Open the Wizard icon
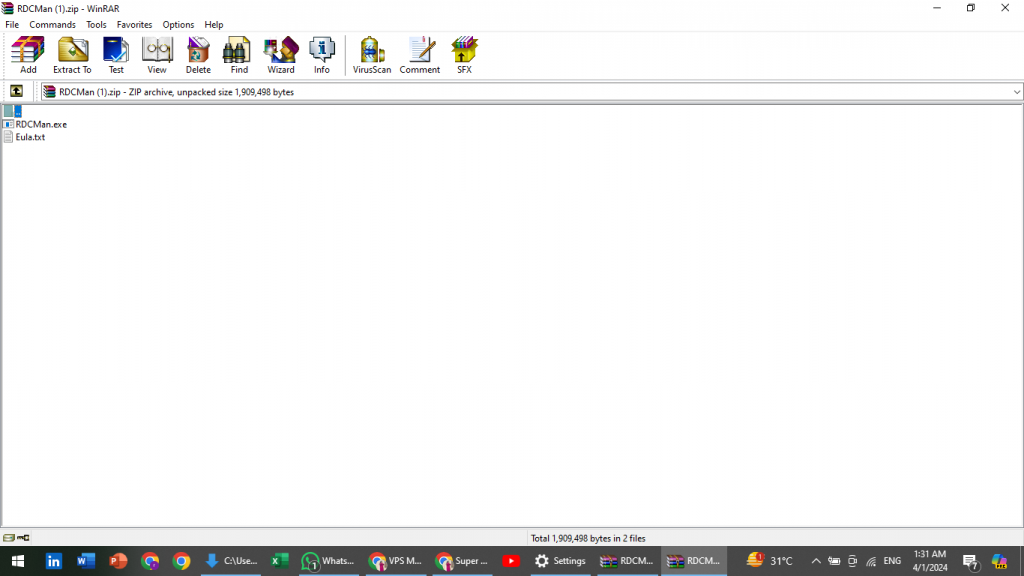The height and width of the screenshot is (576, 1024). pos(280,55)
